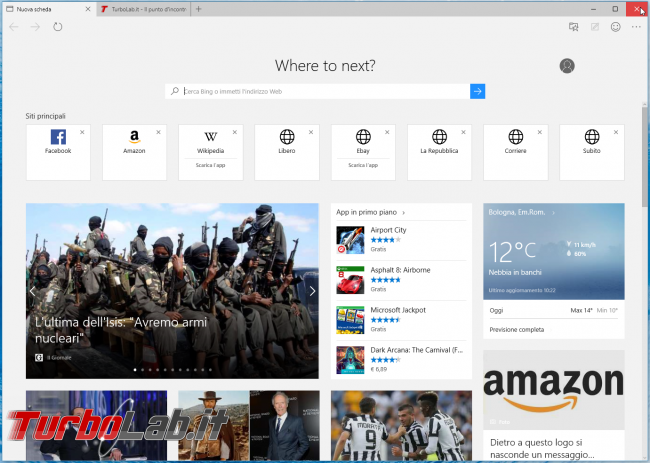Remove Wikipedia tile with its X
The width and height of the screenshot is (650, 463).
[235, 132]
